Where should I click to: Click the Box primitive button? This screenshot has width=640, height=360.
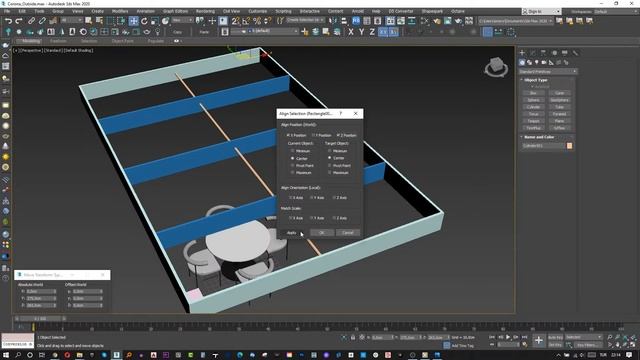click(x=533, y=93)
